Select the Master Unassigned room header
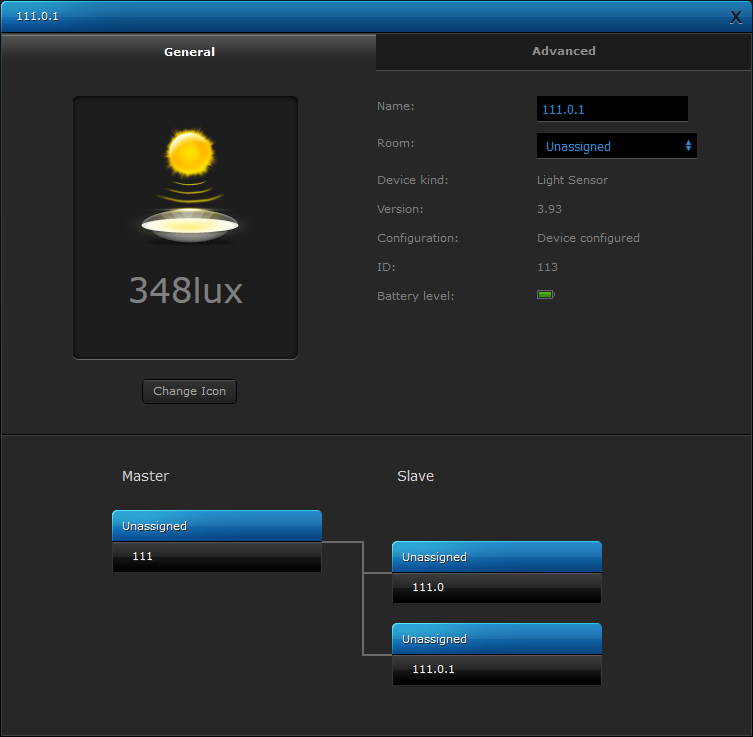Screen dimensions: 753x737 click(217, 526)
